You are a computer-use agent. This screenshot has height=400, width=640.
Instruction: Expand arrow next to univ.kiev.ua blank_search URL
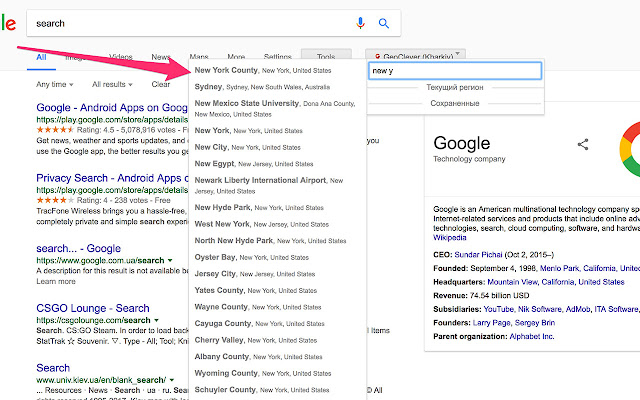(x=172, y=380)
